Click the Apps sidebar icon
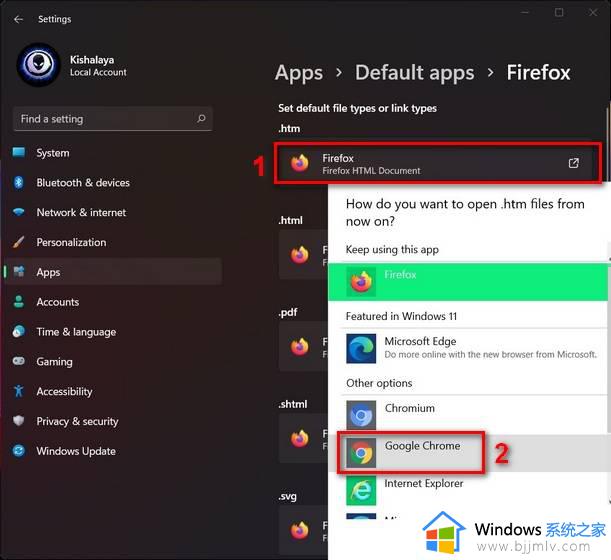 (18, 272)
